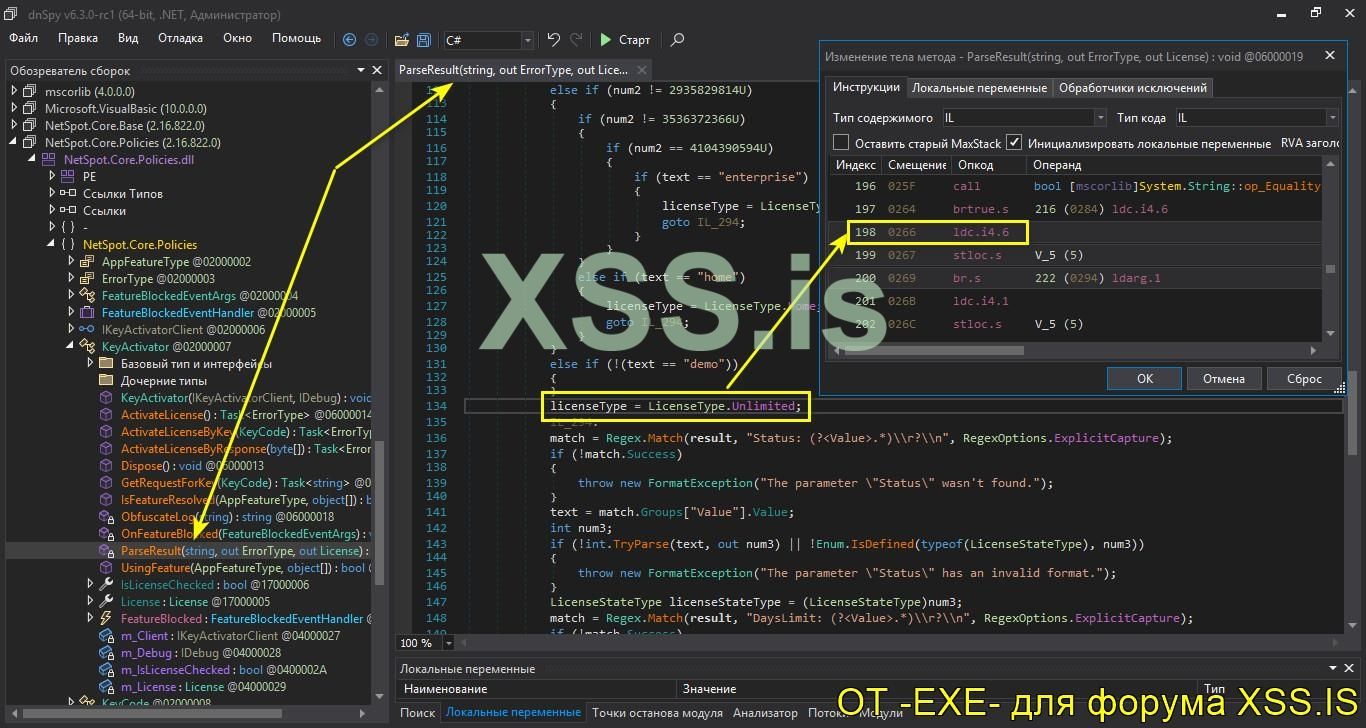
Task: Click the PE node icon
Action: click(67, 176)
